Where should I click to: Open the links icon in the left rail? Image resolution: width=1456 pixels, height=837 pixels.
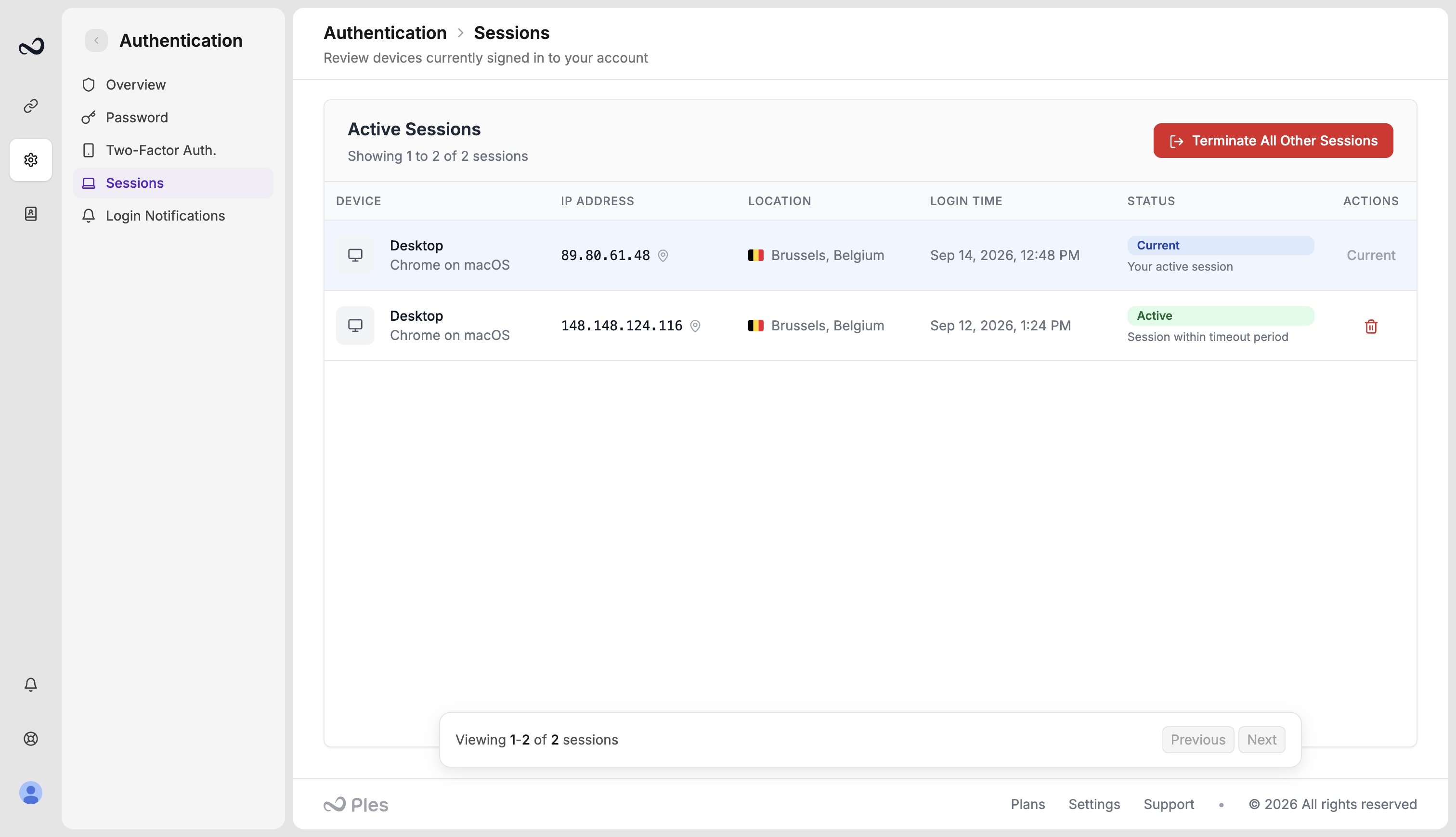click(31, 106)
